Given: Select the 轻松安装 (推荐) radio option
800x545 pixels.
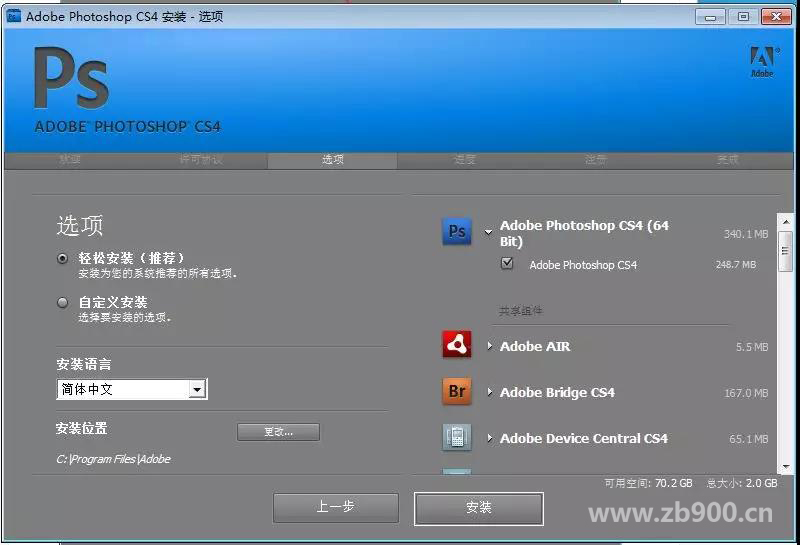Looking at the screenshot, I should 63,258.
